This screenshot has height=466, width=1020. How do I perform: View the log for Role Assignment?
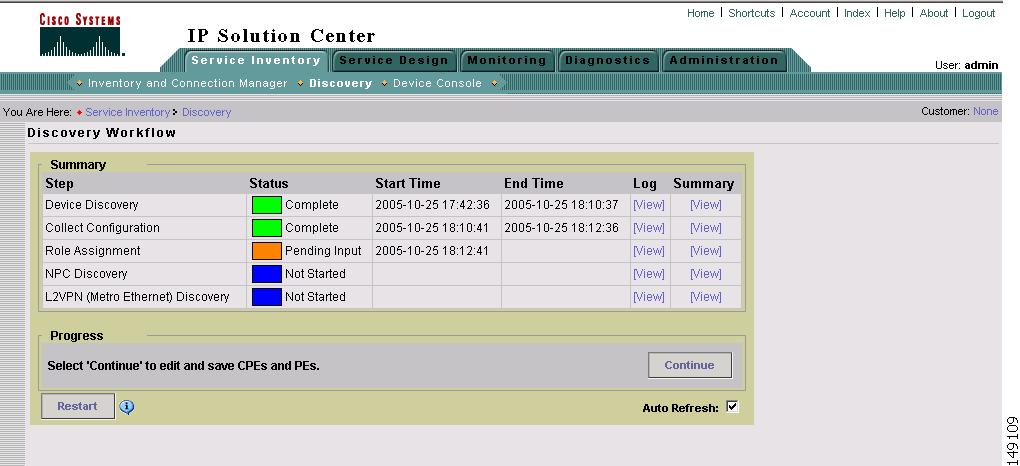pos(649,251)
